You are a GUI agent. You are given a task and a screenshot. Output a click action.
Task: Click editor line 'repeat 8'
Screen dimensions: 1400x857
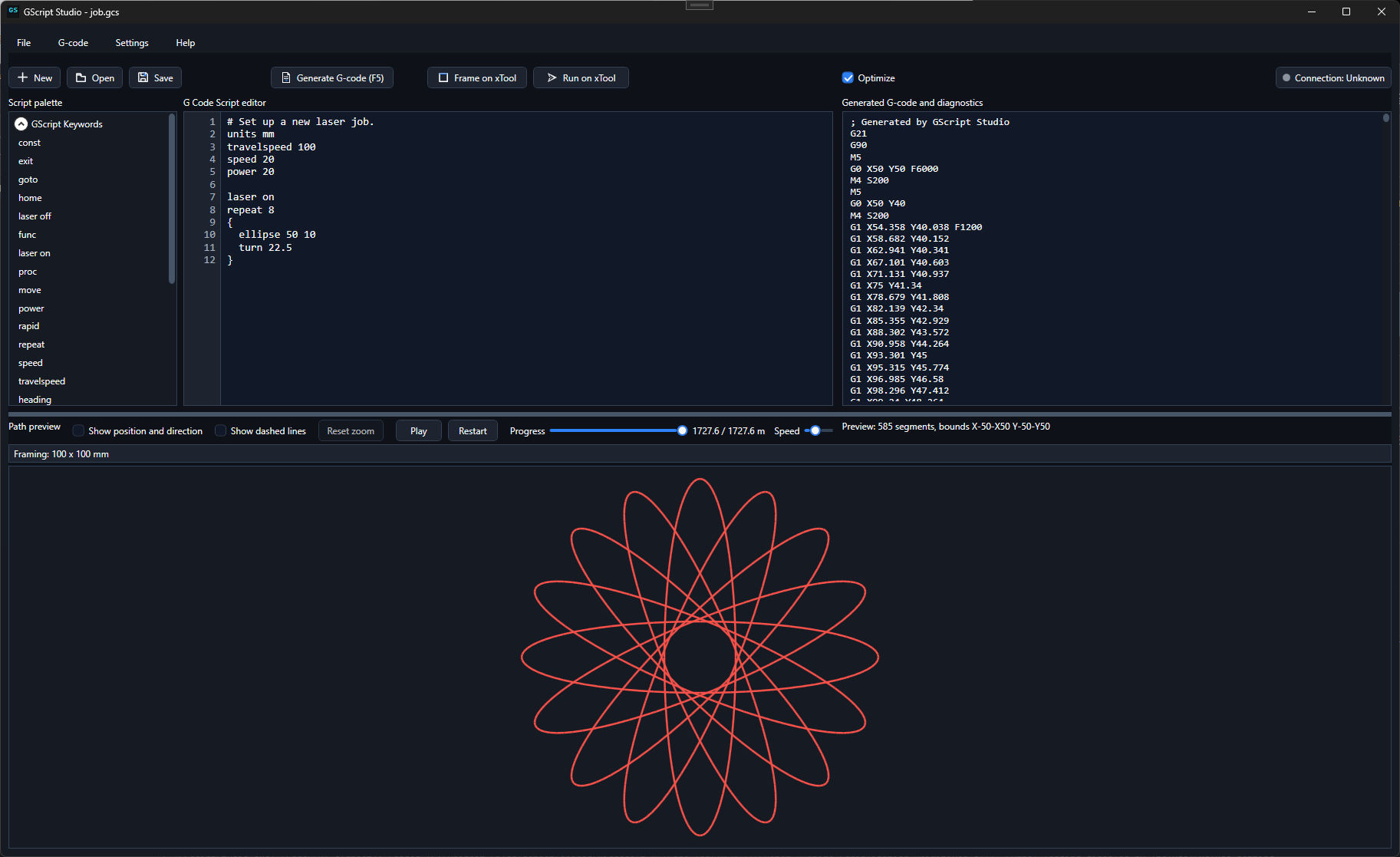[250, 209]
